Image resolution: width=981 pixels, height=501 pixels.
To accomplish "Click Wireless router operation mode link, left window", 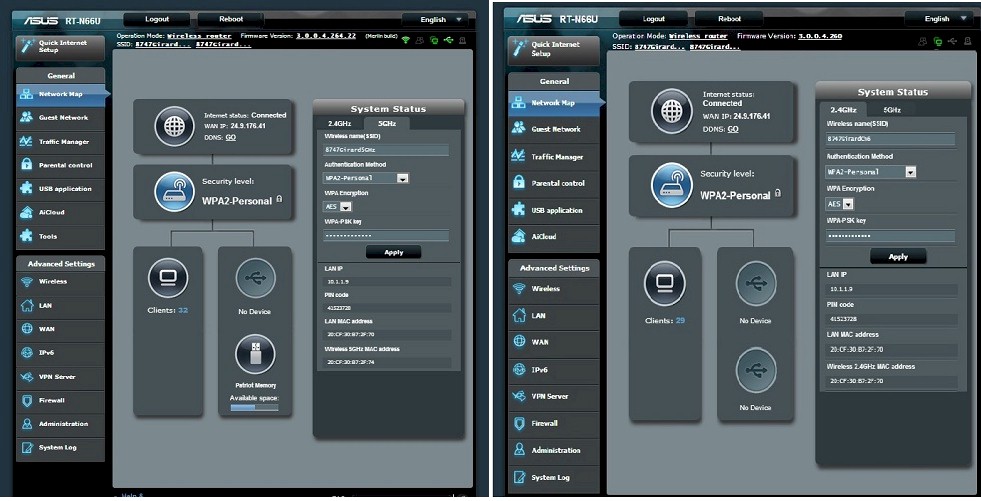I will (x=199, y=36).
